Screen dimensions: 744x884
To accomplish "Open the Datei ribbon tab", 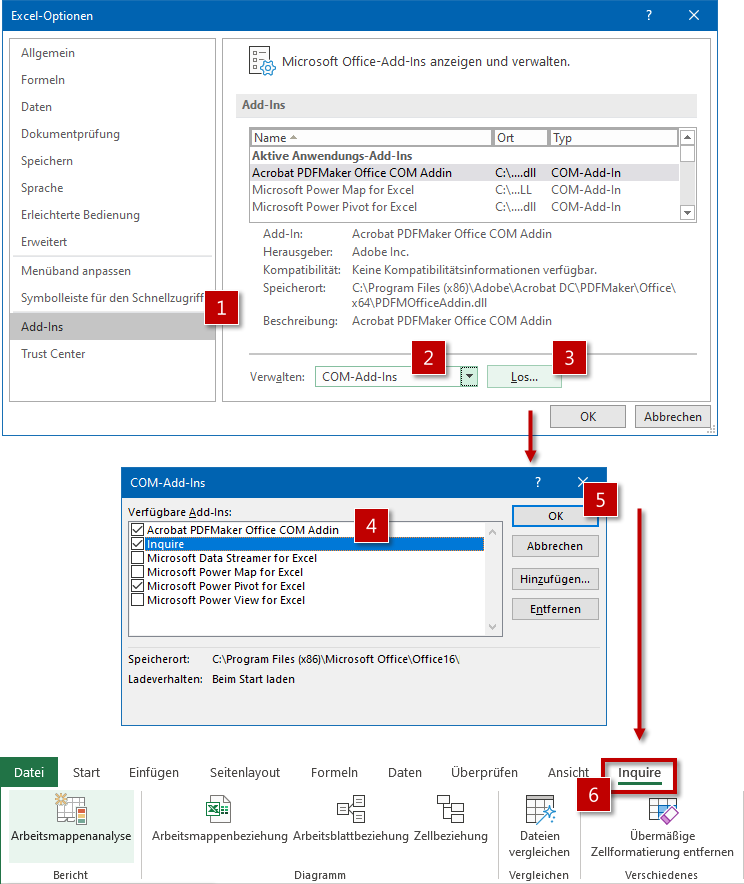I will point(29,773).
